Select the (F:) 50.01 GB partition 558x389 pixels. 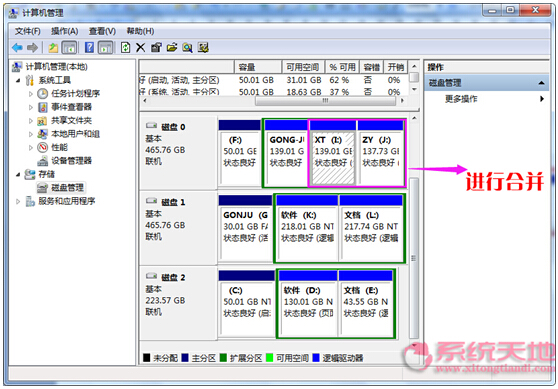pyautogui.click(x=239, y=152)
